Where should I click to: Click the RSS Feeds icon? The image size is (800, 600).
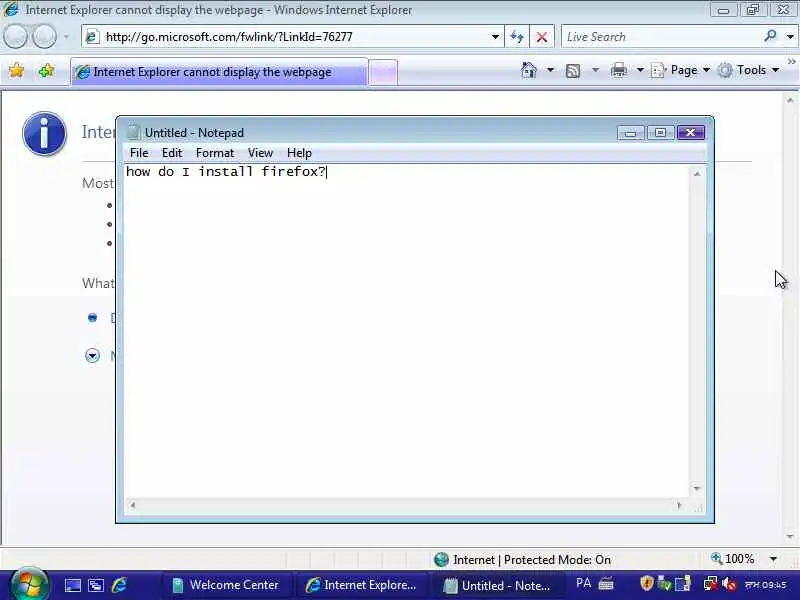(x=573, y=70)
